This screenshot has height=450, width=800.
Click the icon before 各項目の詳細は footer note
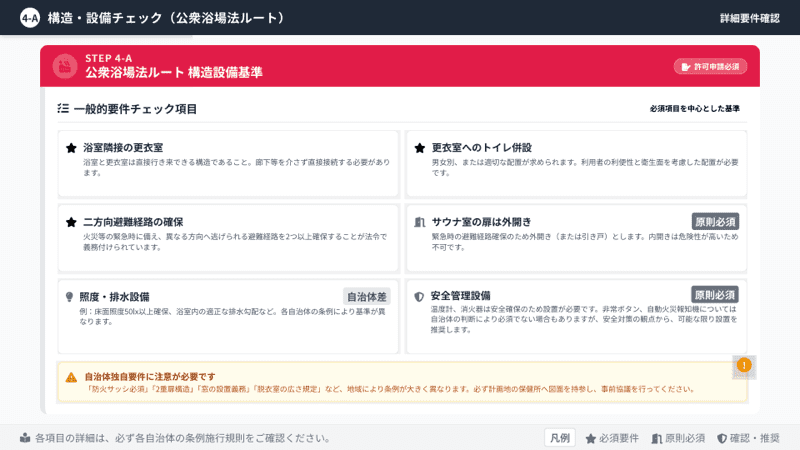(x=25, y=438)
